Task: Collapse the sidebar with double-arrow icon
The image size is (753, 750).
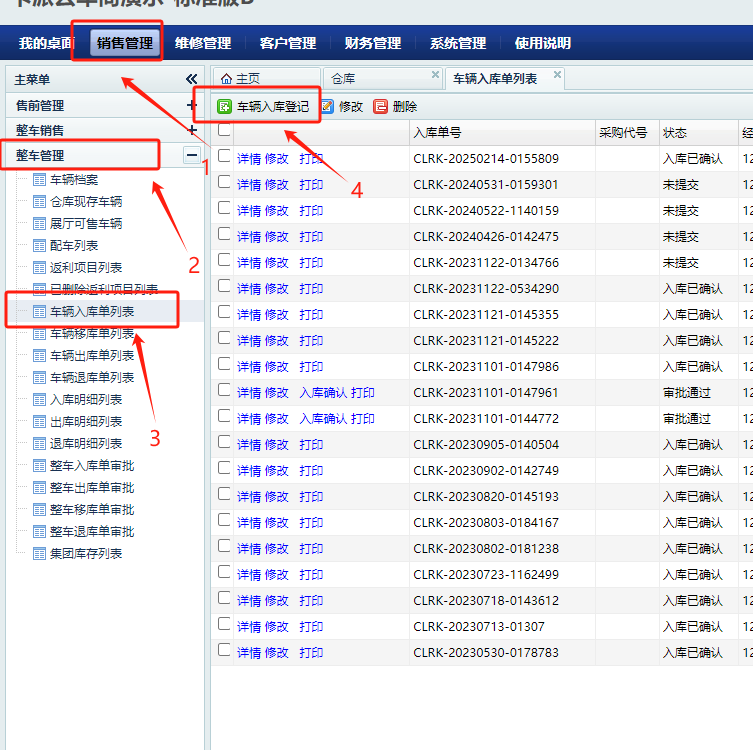Action: click(192, 79)
